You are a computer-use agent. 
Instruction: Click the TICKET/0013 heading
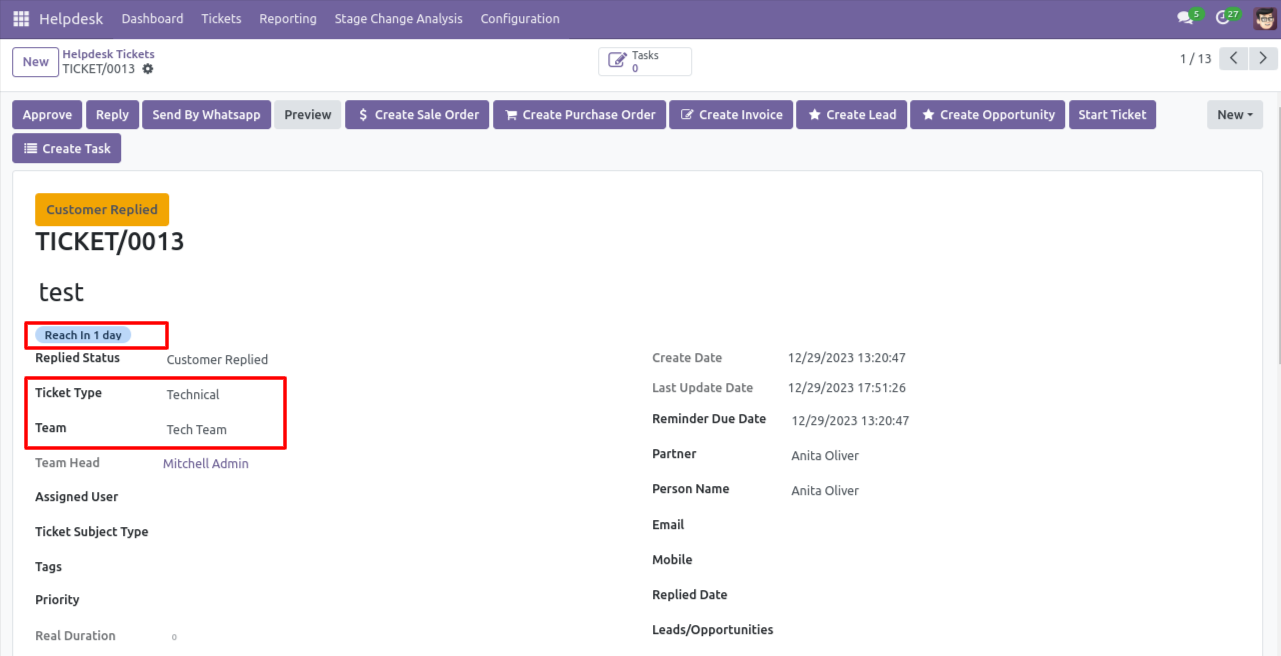pos(110,241)
